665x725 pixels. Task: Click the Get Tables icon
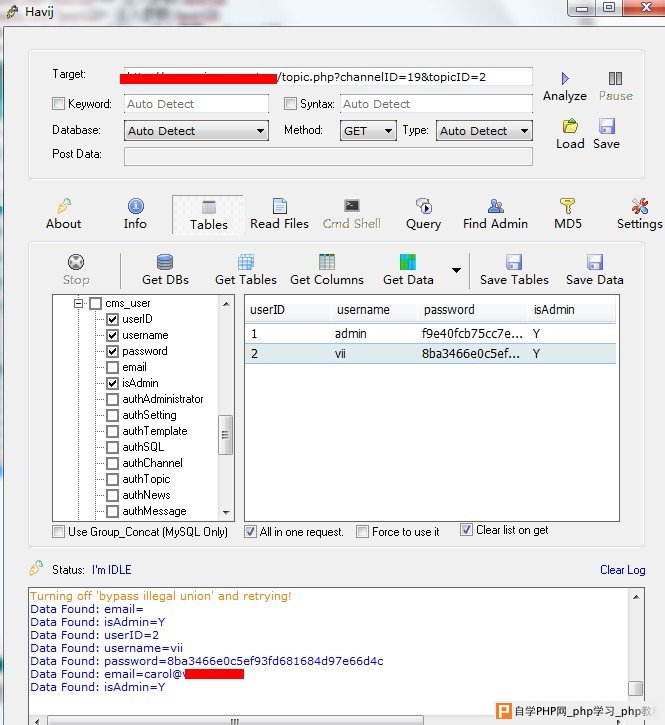click(246, 262)
